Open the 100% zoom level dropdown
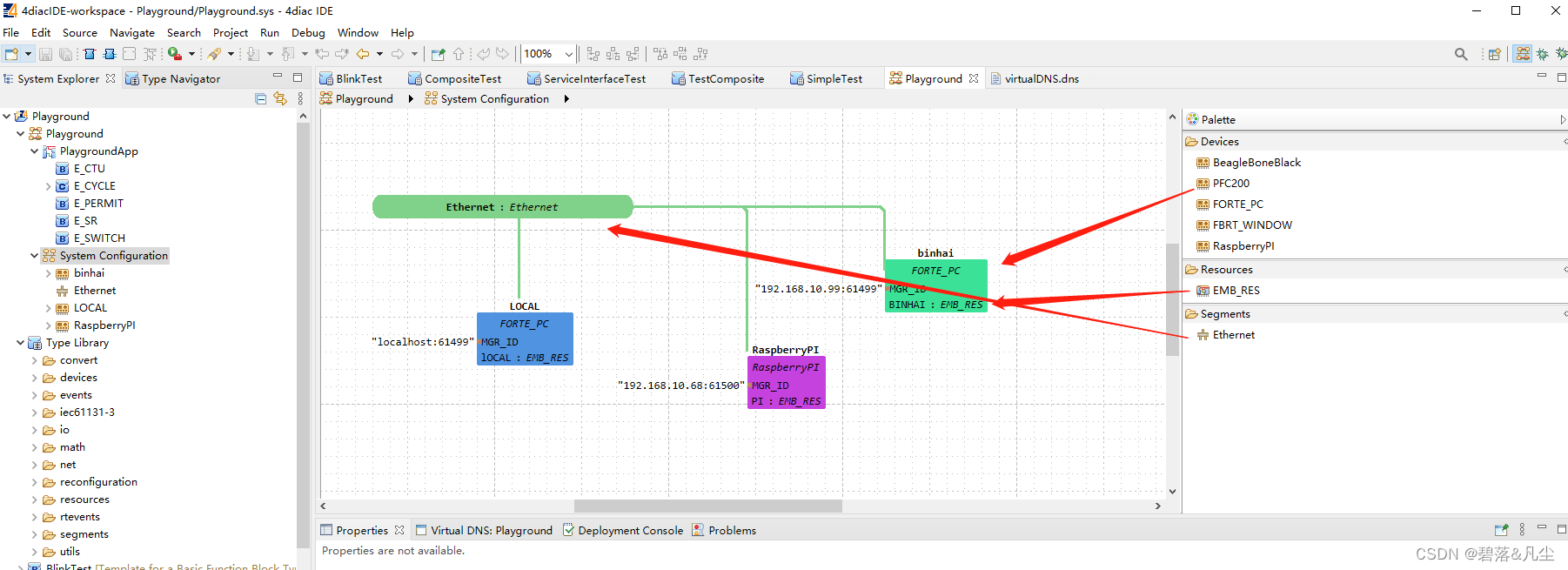The image size is (1568, 570). (x=569, y=54)
